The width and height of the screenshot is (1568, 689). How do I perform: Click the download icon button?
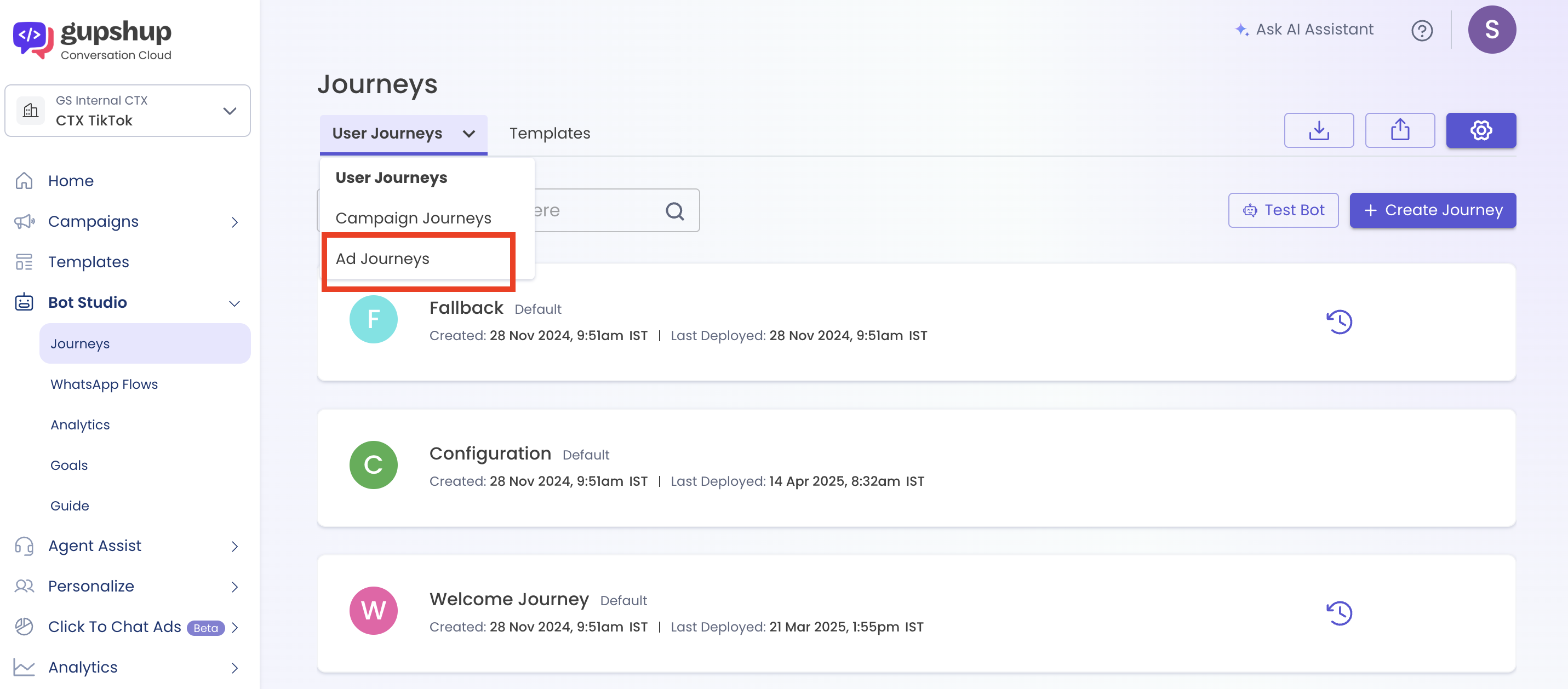click(x=1318, y=130)
